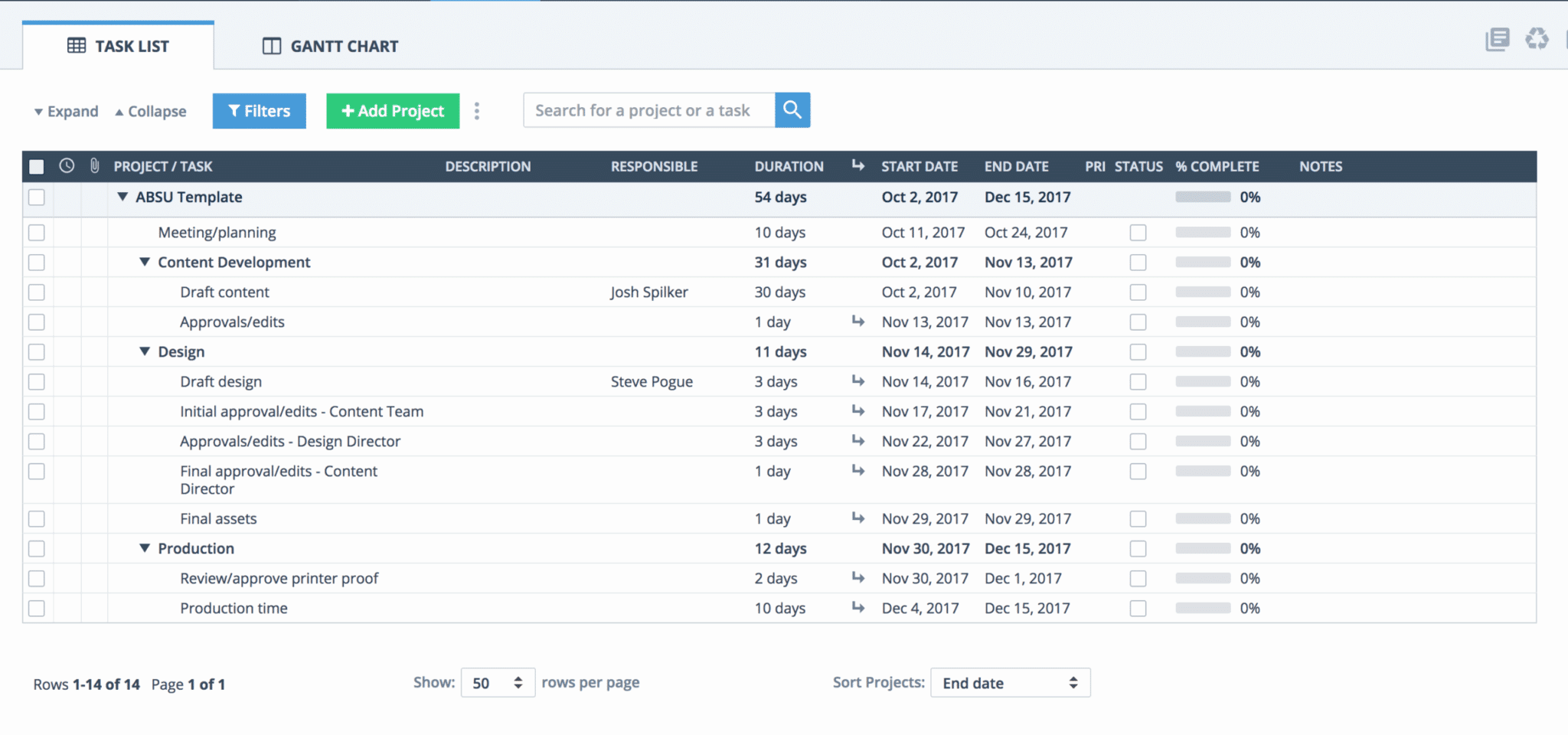This screenshot has width=1568, height=735.
Task: Click the clock icon in table header
Action: [67, 165]
